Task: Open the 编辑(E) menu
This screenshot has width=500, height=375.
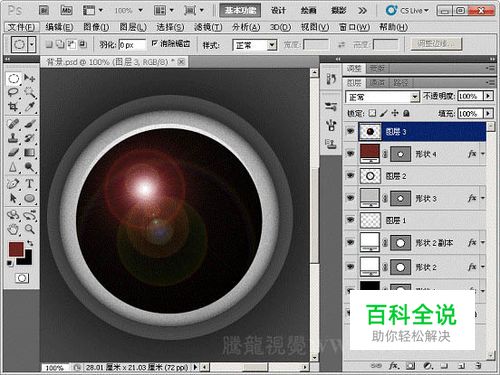Action: click(59, 27)
